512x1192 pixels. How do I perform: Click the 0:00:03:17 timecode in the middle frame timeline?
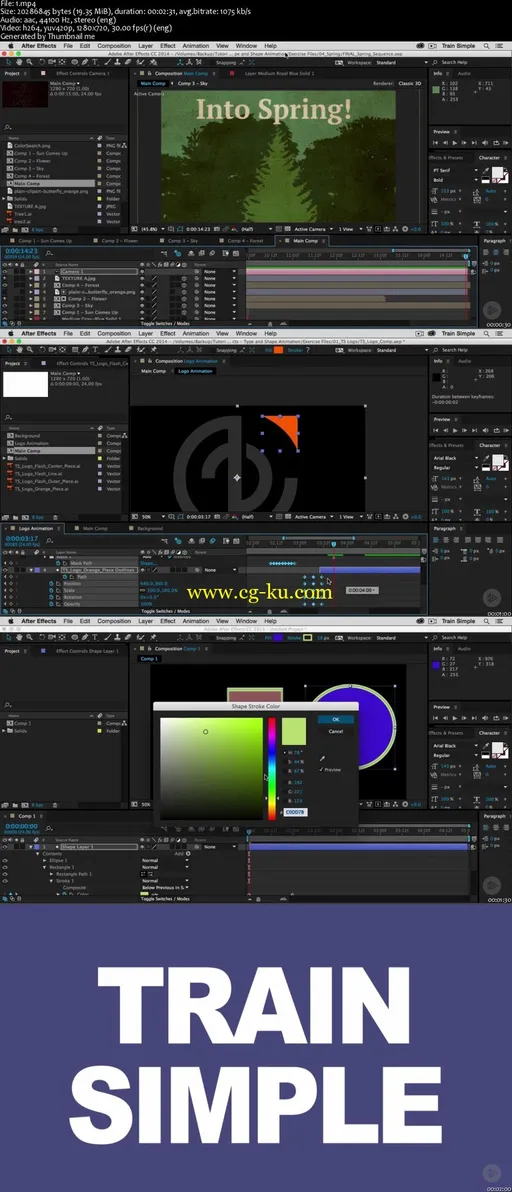tap(21, 538)
